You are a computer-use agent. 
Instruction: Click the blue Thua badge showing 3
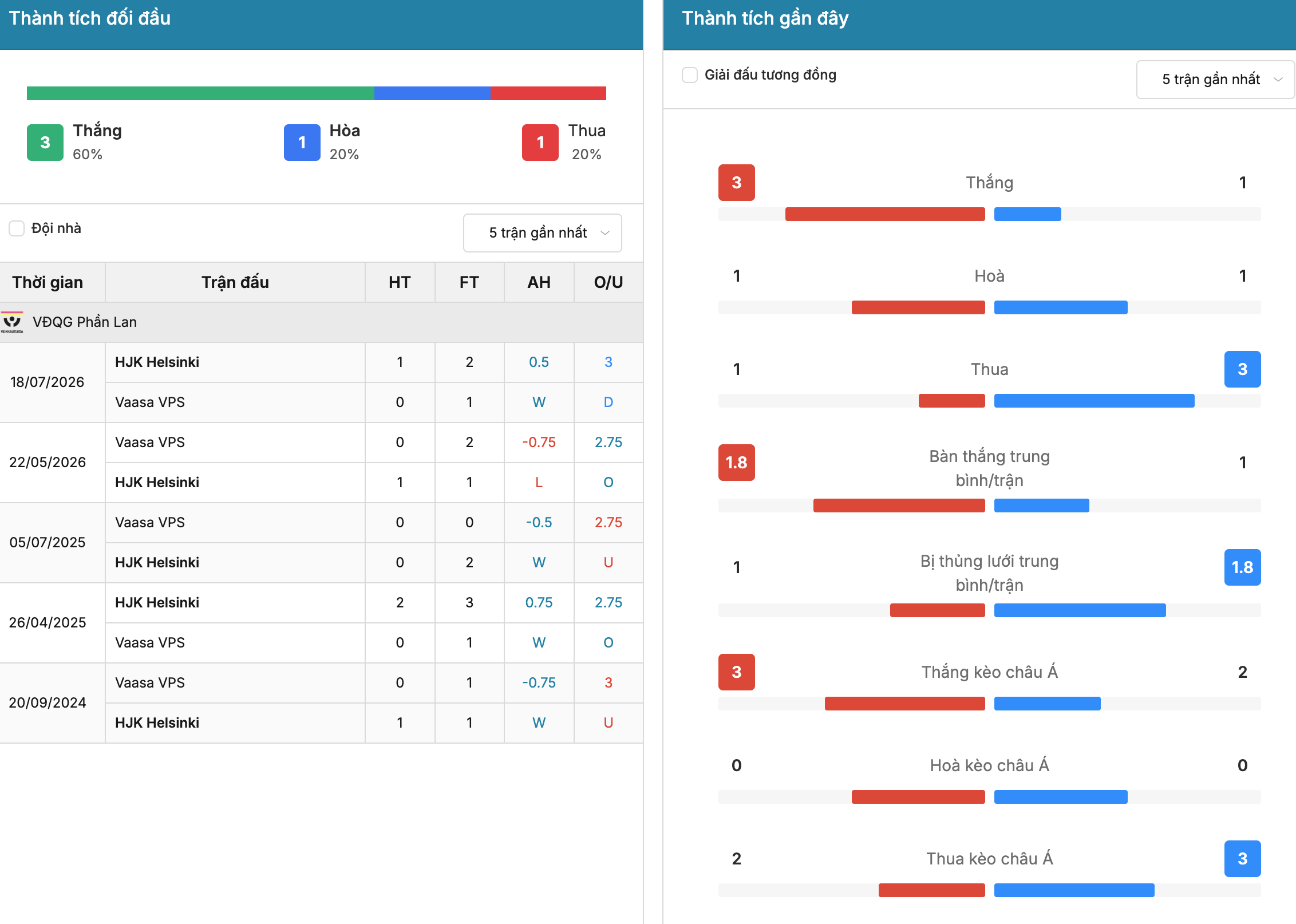tap(1243, 369)
